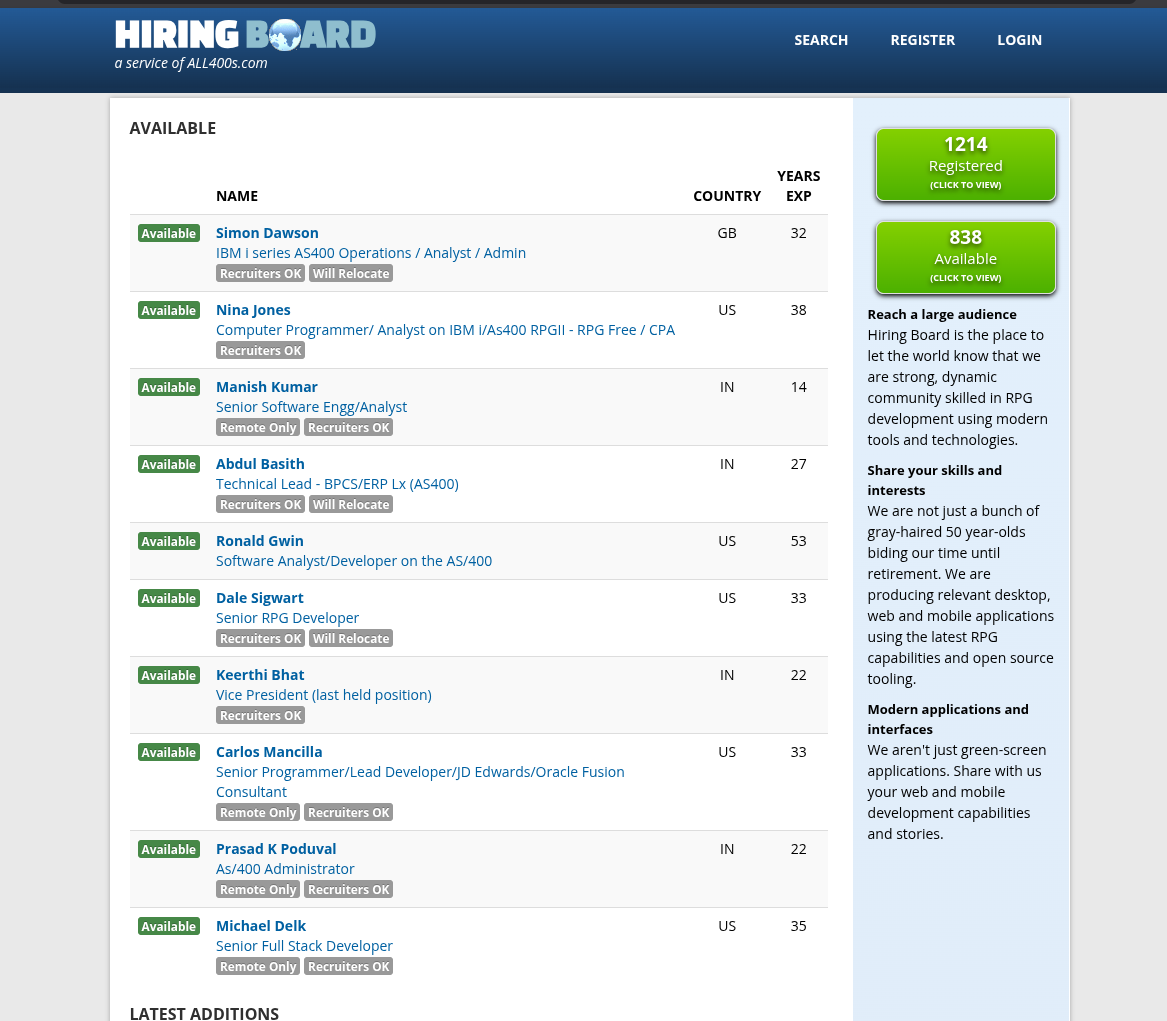The image size is (1167, 1021).
Task: Open Michael Delk's profile
Action: (x=260, y=926)
